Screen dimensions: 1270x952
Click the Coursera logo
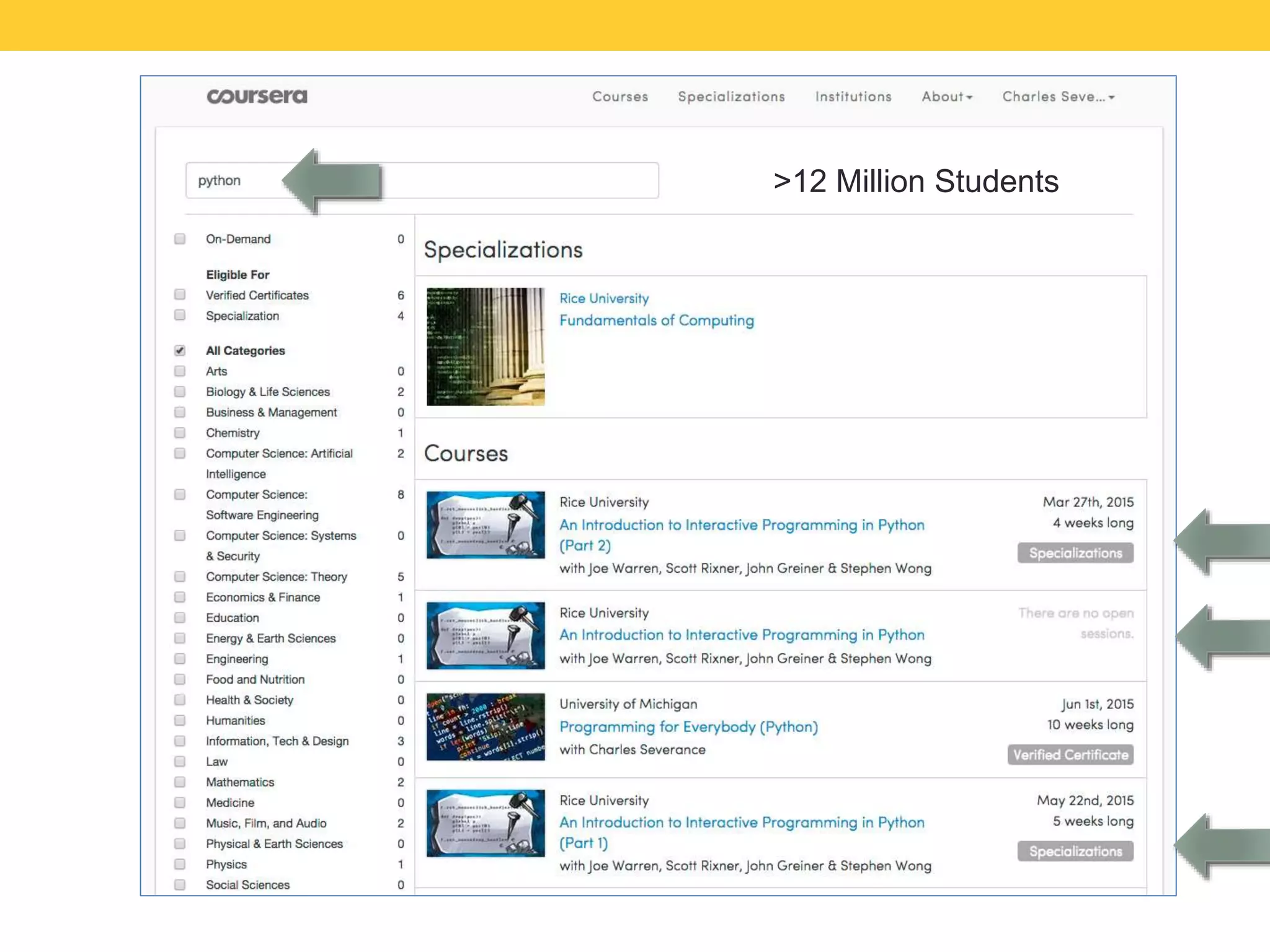tap(257, 96)
